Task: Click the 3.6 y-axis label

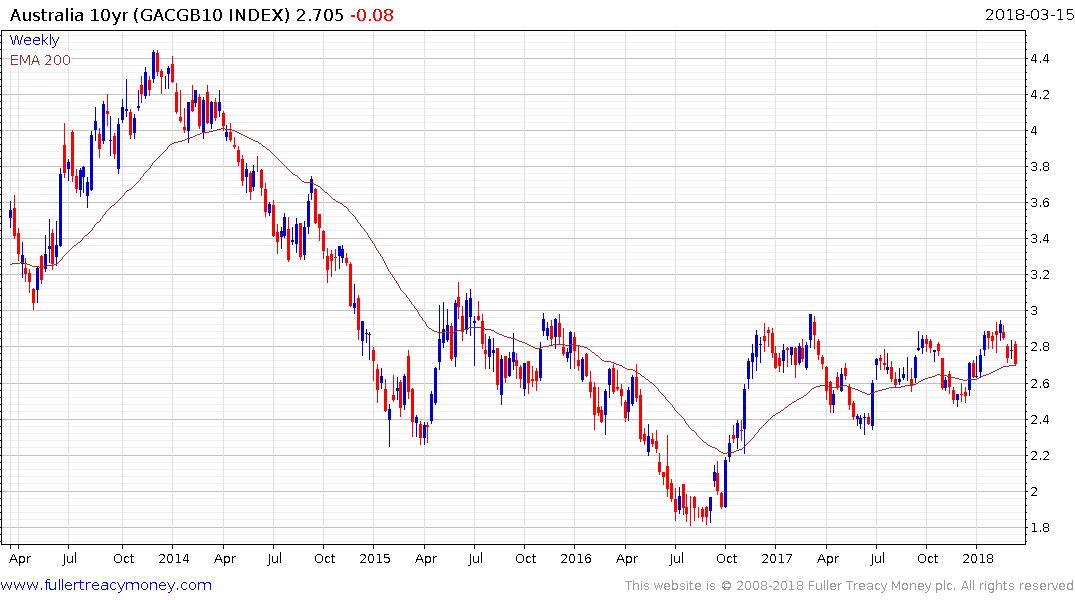Action: [x=1039, y=203]
